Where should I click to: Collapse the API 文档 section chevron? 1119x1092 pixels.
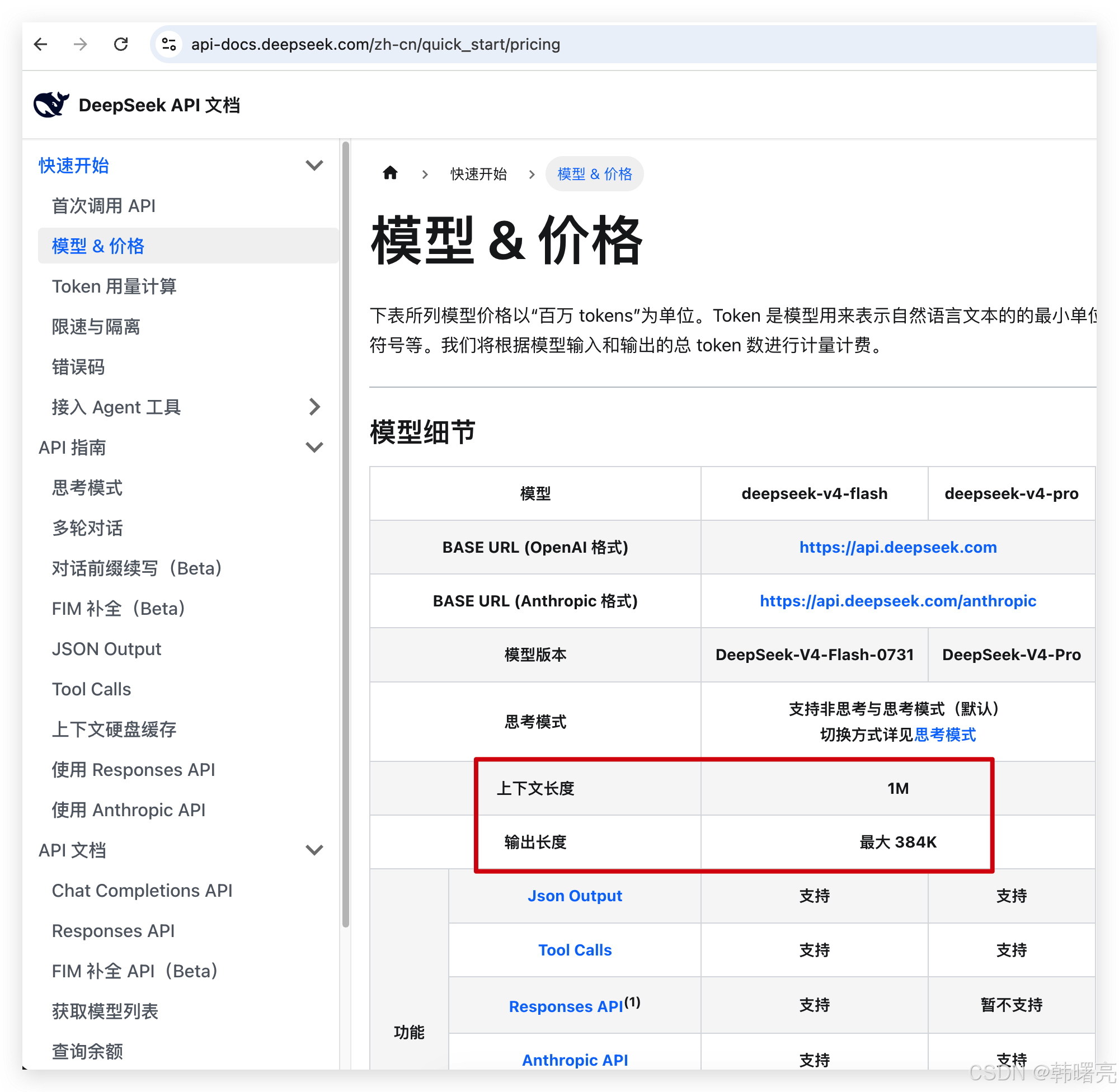pyautogui.click(x=314, y=849)
